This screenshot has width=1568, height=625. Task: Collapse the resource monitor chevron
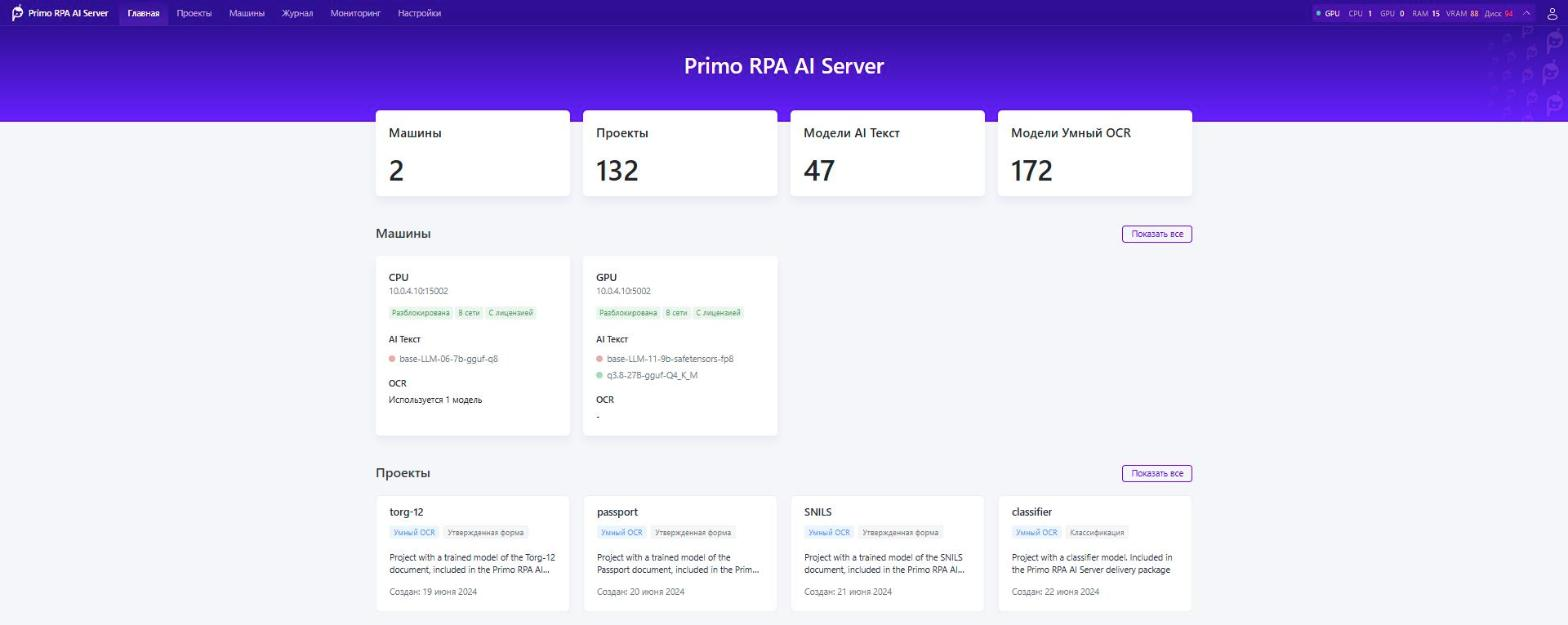[x=1526, y=13]
